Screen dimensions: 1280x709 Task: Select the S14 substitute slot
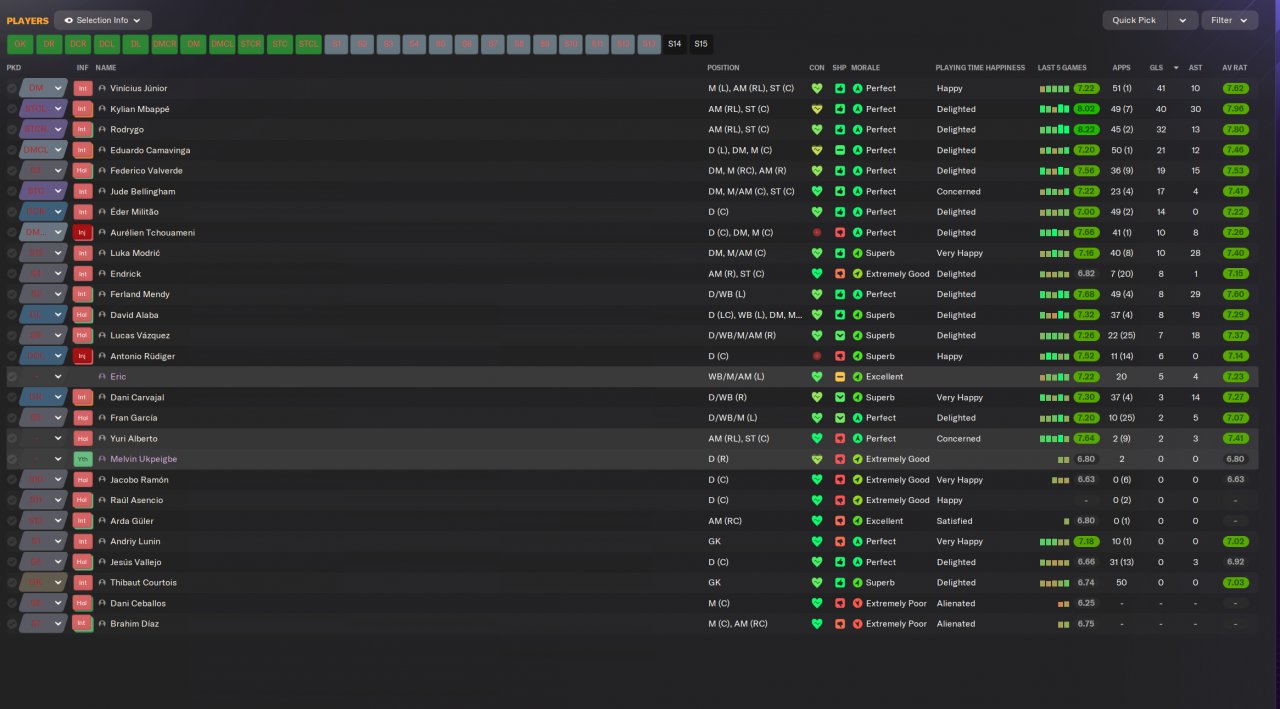(674, 44)
